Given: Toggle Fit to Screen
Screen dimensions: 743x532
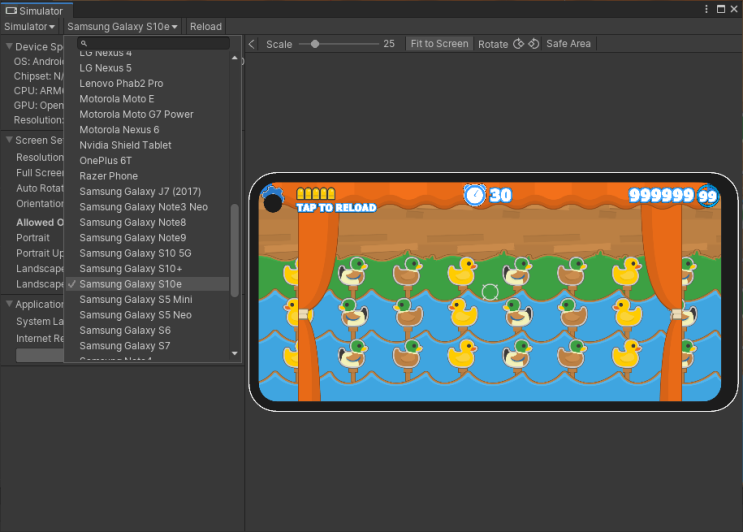Looking at the screenshot, I should coord(439,44).
